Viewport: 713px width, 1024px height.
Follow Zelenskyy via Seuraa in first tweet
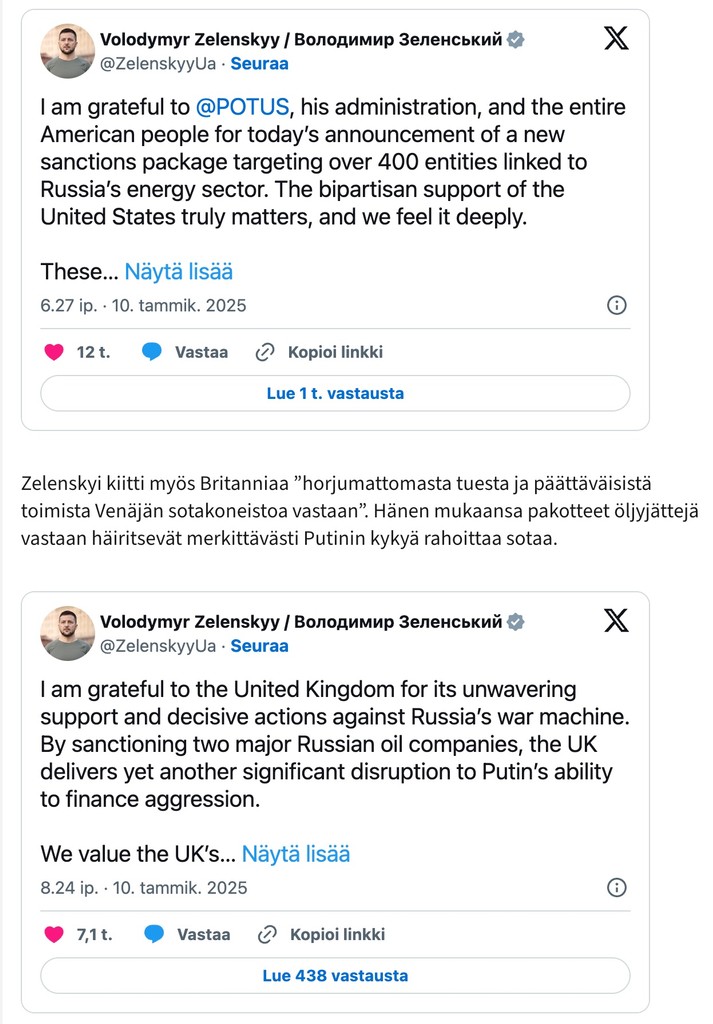click(x=259, y=64)
